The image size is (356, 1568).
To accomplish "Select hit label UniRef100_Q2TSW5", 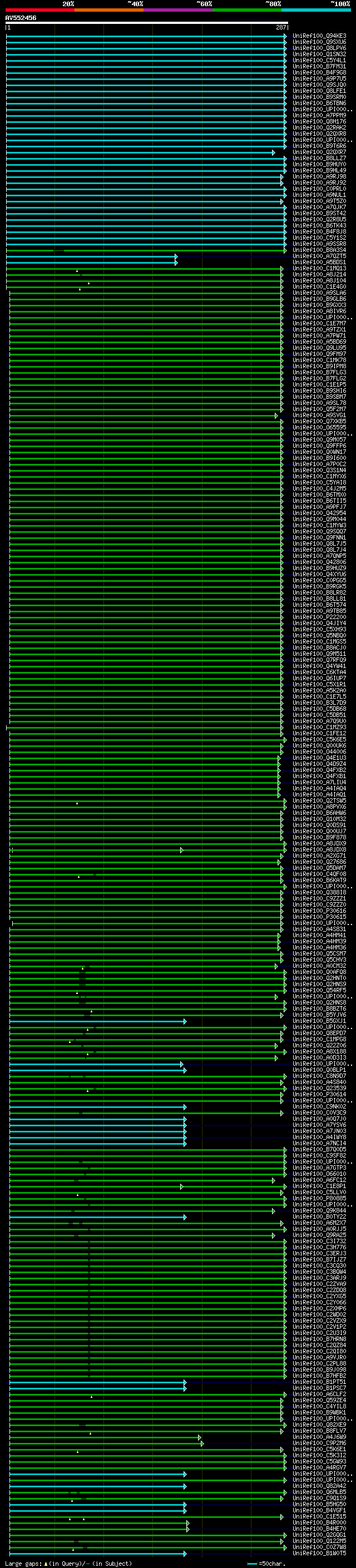I will pyautogui.click(x=319, y=800).
